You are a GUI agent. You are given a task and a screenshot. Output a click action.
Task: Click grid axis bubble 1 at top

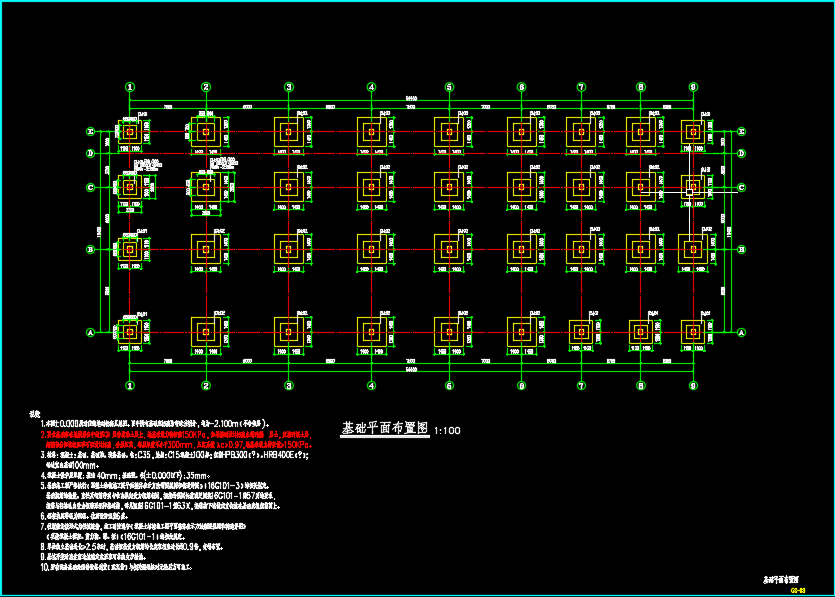coord(130,87)
